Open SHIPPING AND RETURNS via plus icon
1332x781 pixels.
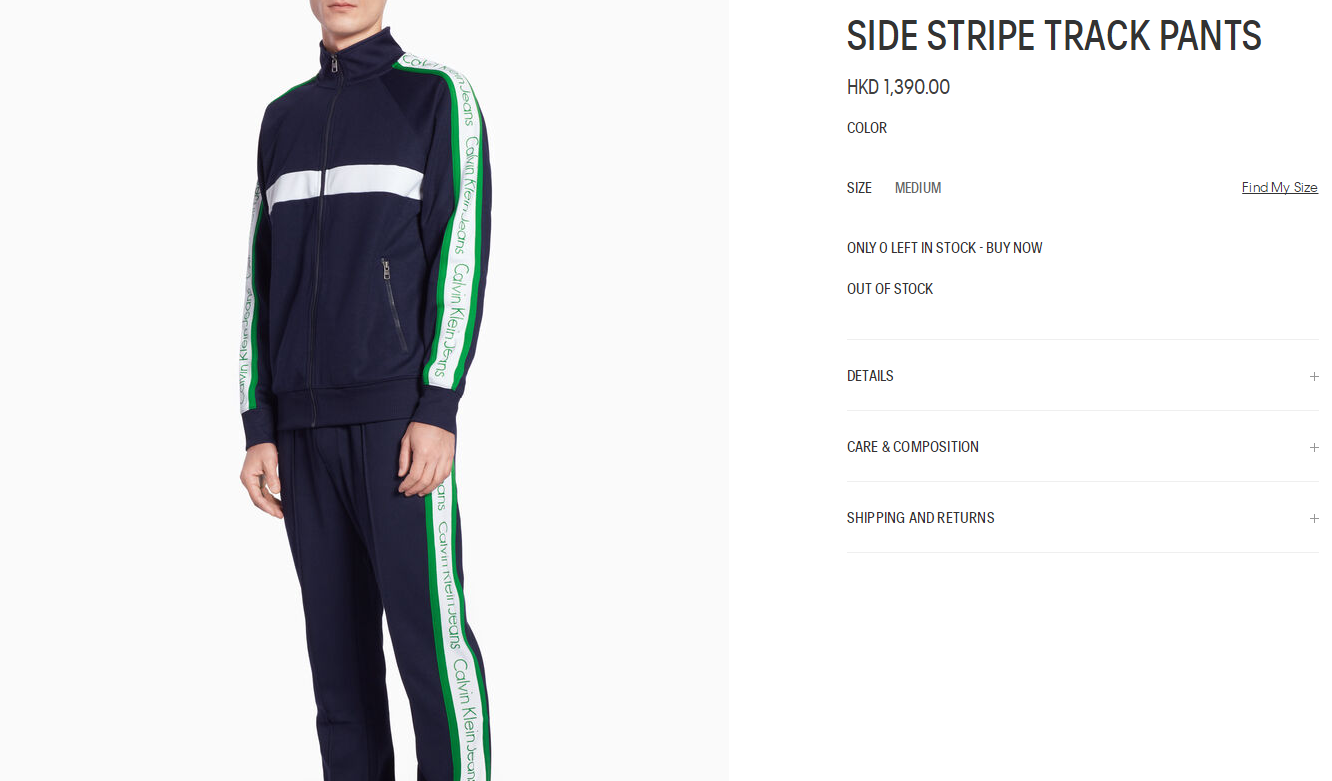click(x=1314, y=518)
